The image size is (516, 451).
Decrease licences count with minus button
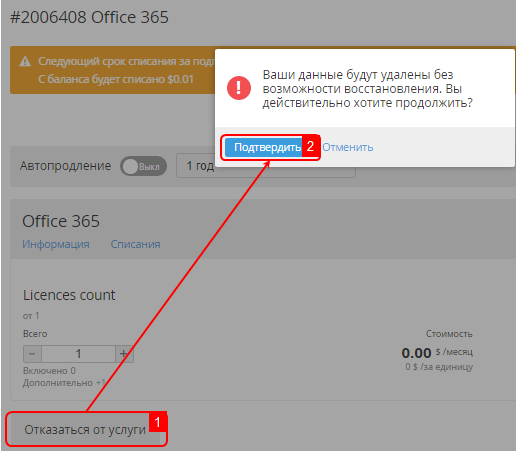[x=32, y=354]
